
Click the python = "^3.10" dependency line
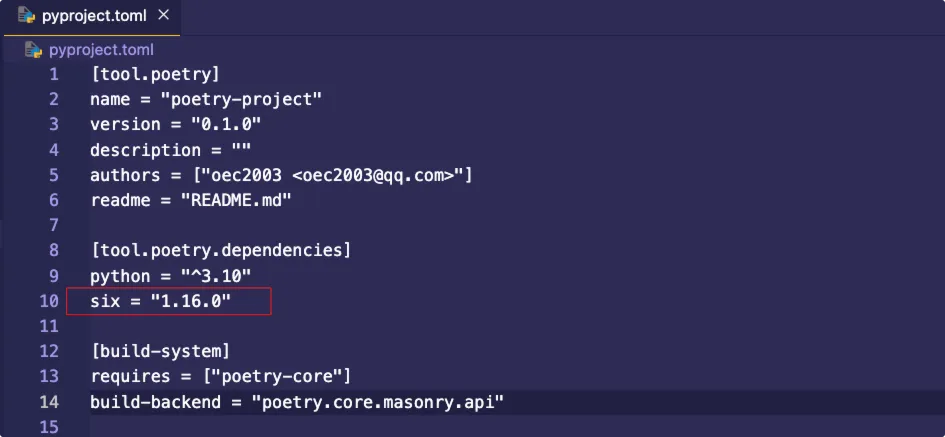[170, 276]
